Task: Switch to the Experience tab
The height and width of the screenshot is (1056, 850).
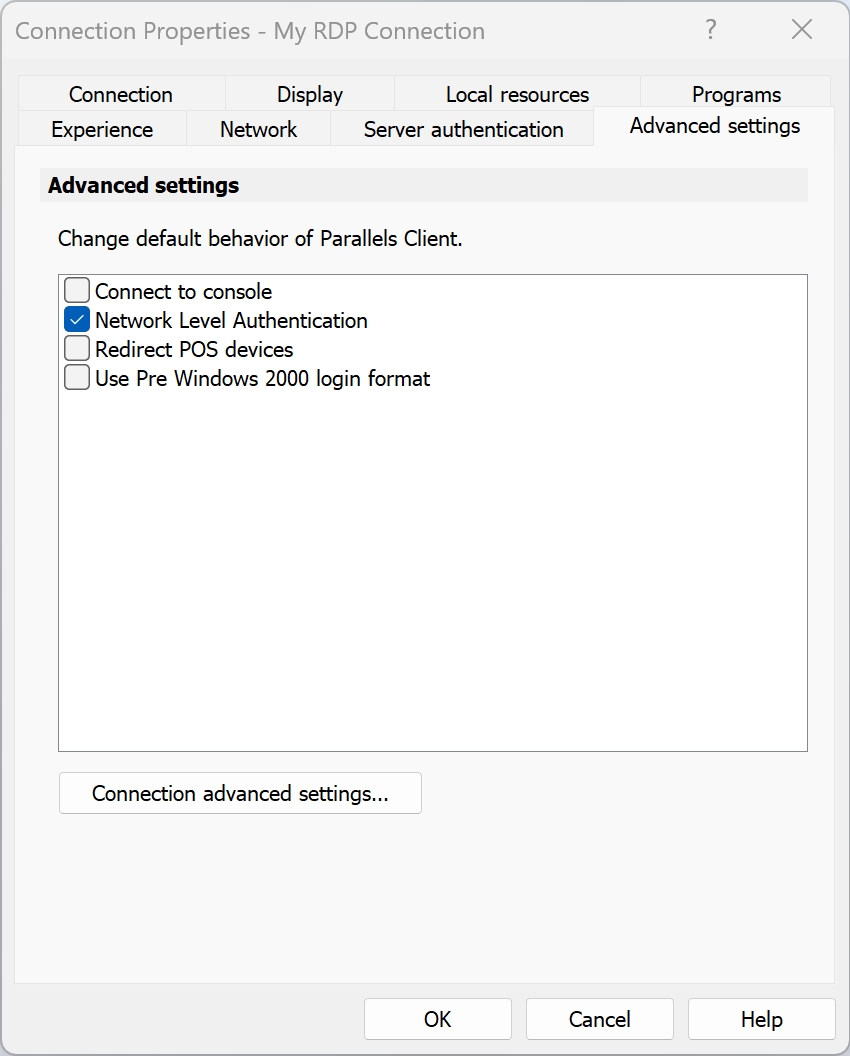Action: 102,129
